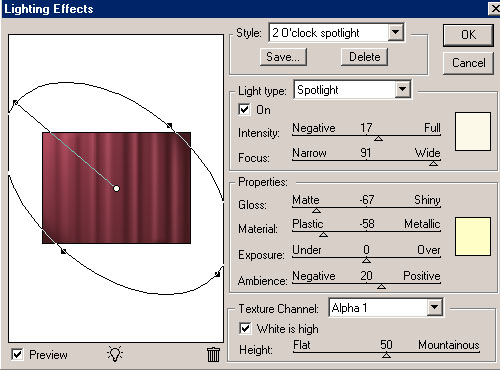The height and width of the screenshot is (370, 500).
Task: Open the ambient properties color swatch
Action: pyautogui.click(x=473, y=237)
